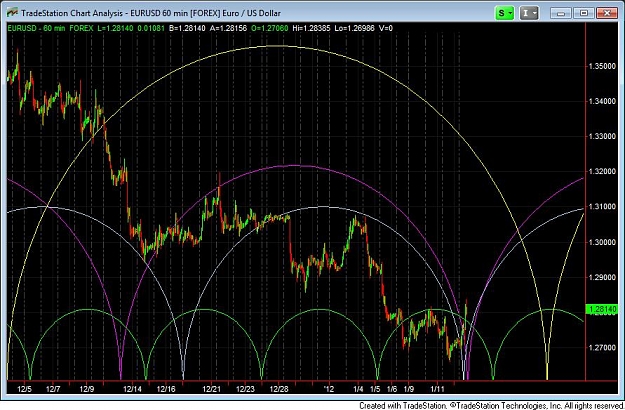Click the 1/6 date axis label
The width and height of the screenshot is (625, 410).
392,389
